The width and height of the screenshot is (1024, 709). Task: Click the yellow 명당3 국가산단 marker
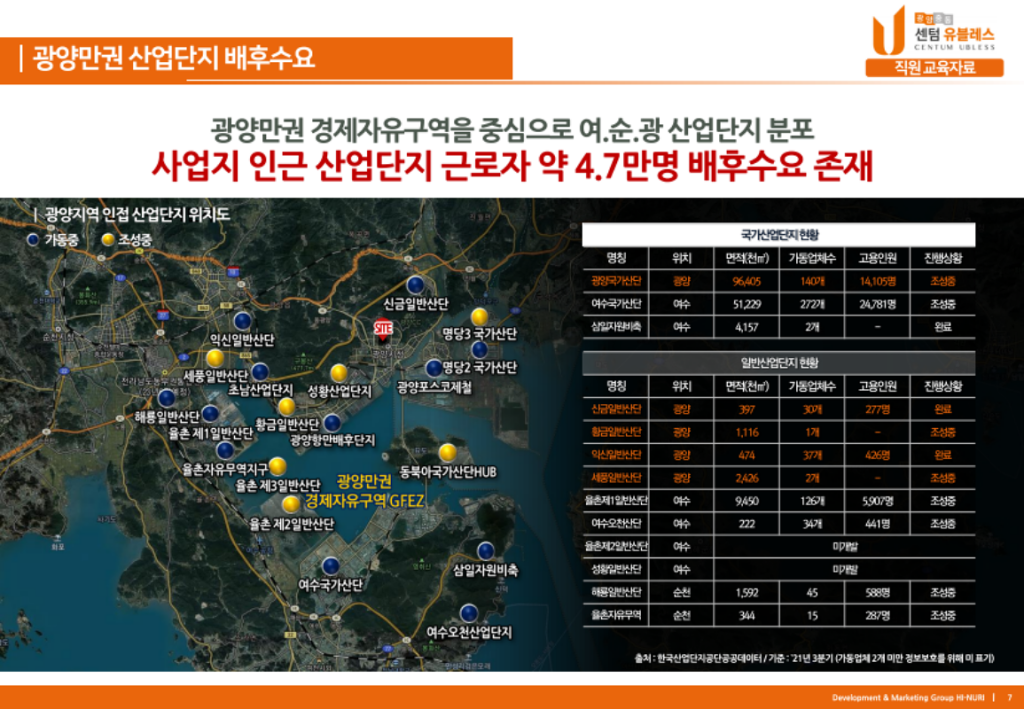479,316
